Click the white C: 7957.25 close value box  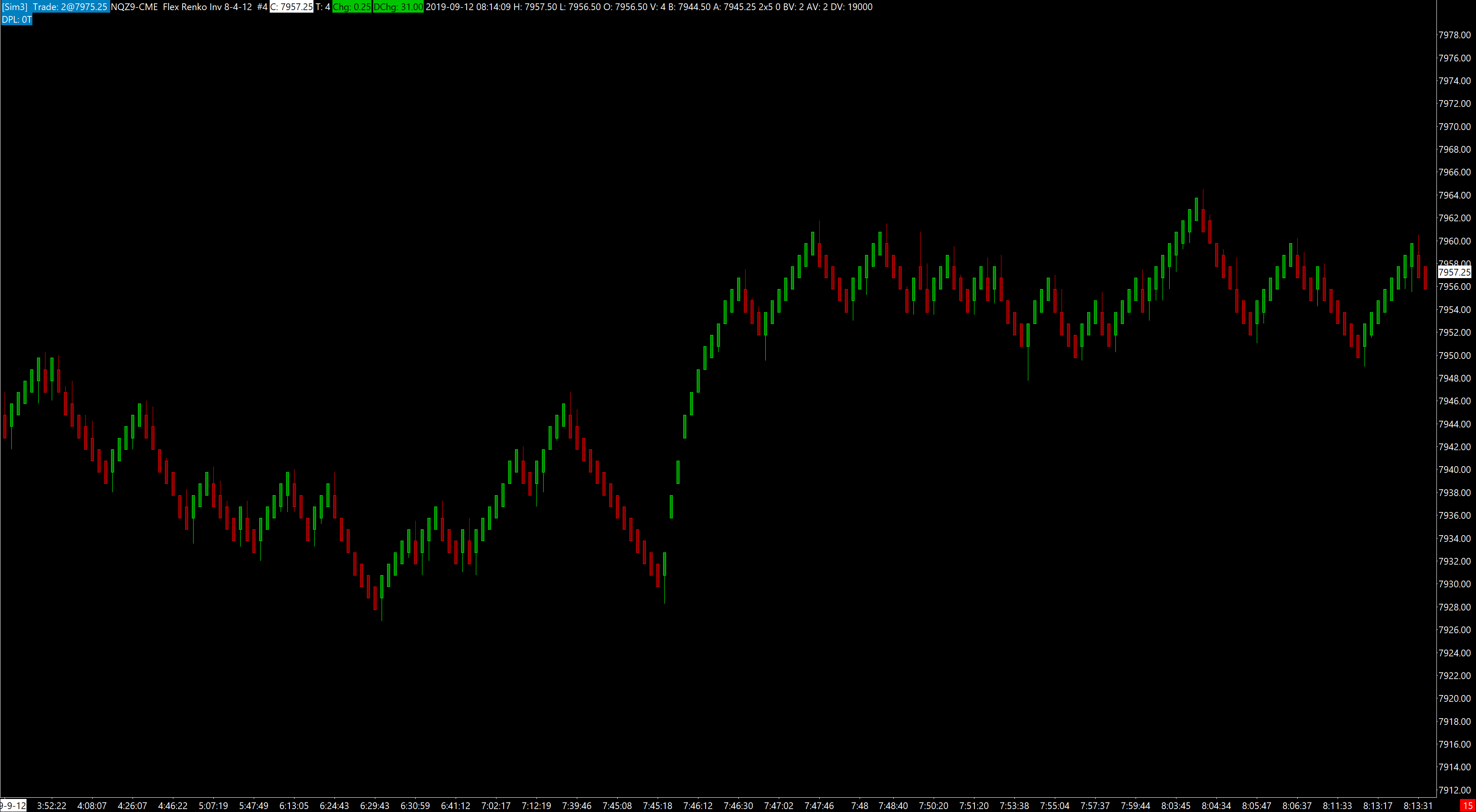tap(292, 7)
